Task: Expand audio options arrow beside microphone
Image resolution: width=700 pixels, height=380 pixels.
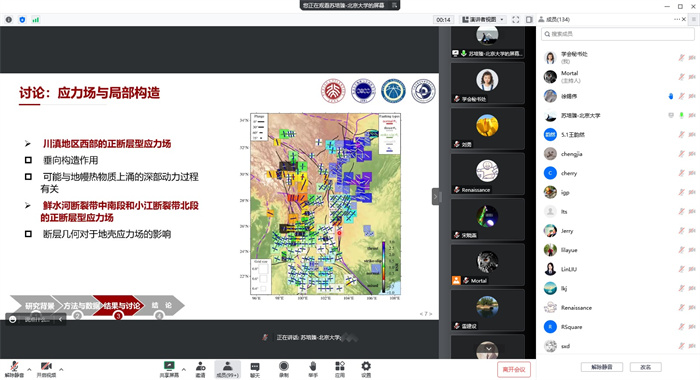Action: (29, 369)
